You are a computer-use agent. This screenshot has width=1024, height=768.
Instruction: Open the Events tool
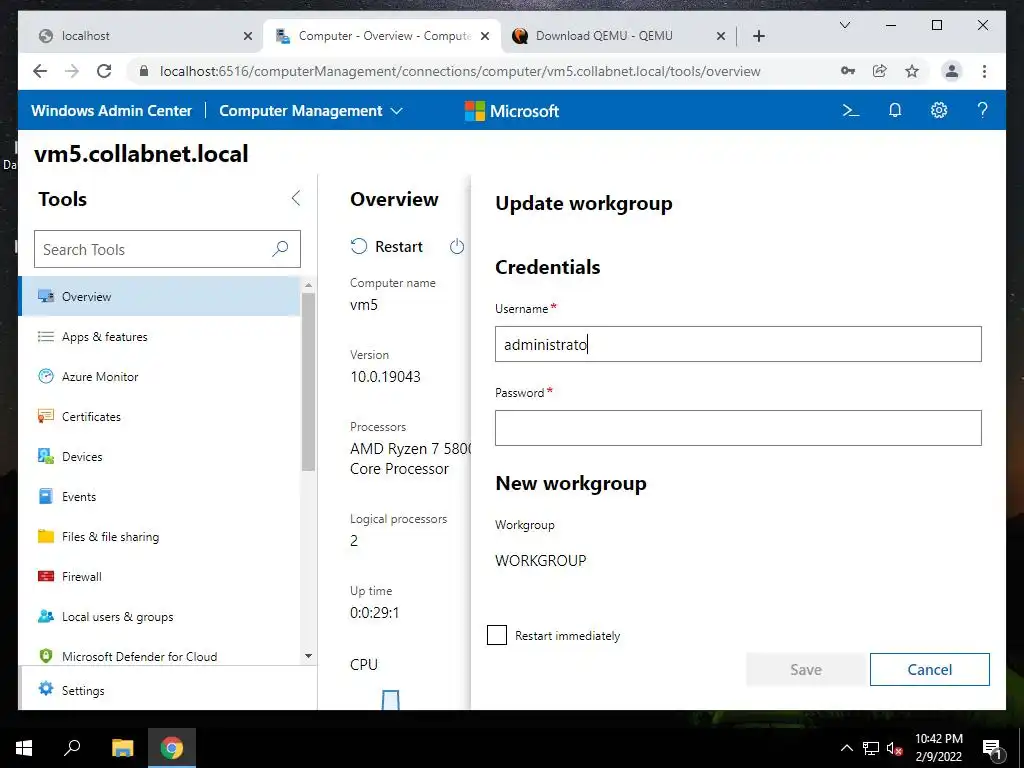pyautogui.click(x=160, y=496)
